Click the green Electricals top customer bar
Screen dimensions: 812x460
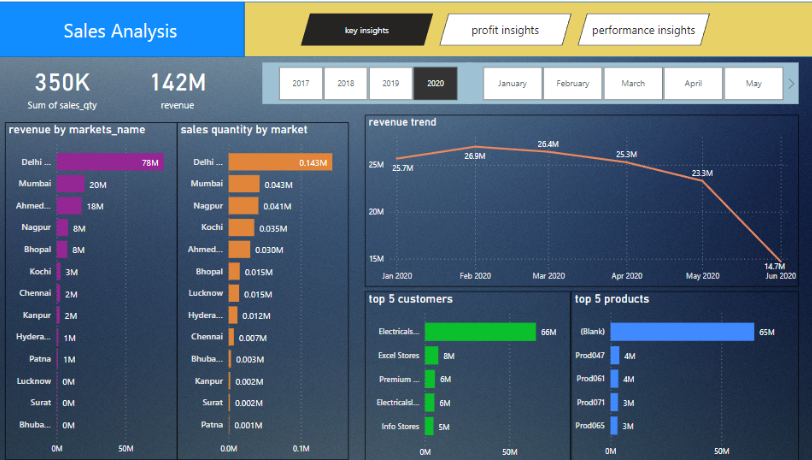coord(480,332)
